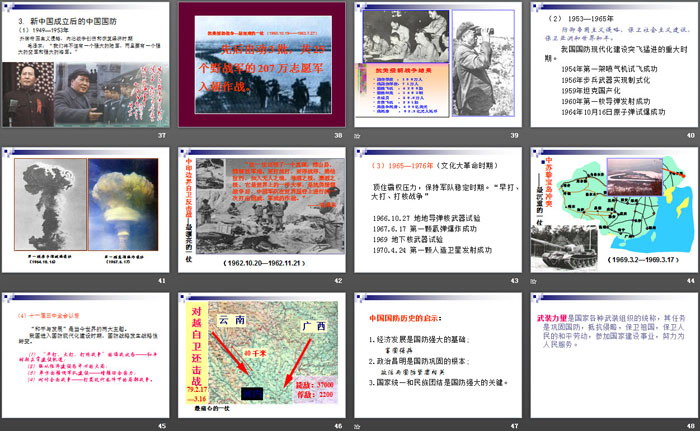700x431 pixels.
Task: Select slide 48 thumbnail about 武装力量
Action: pyautogui.click(x=614, y=356)
